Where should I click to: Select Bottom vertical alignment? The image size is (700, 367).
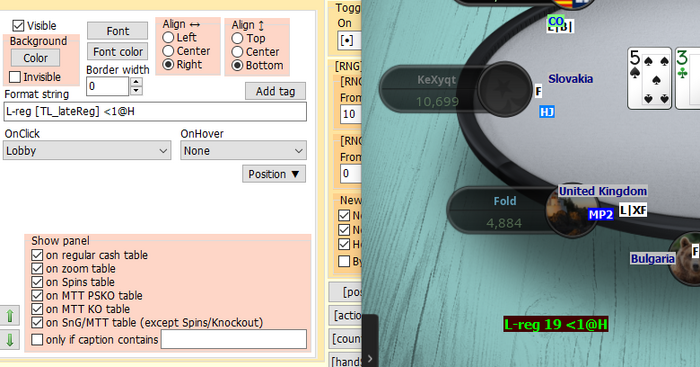tap(238, 65)
